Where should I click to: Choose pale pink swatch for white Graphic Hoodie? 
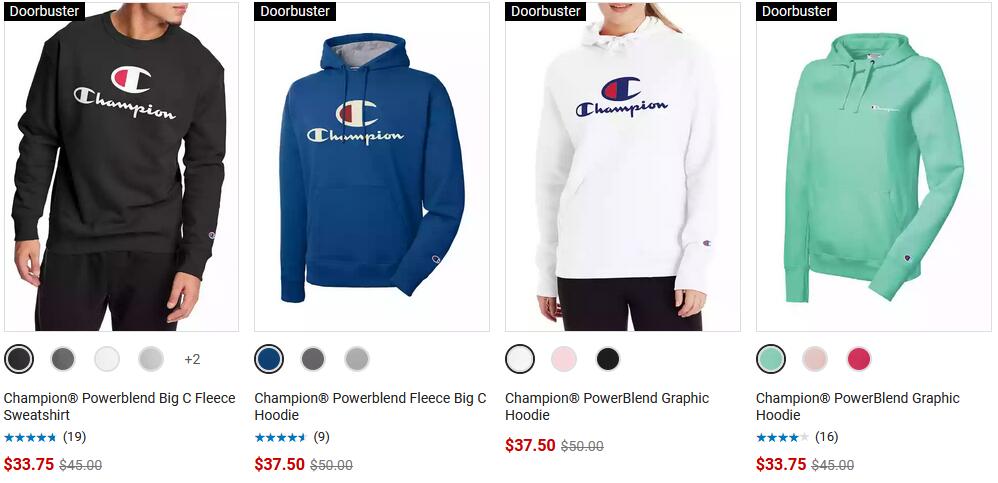(564, 359)
